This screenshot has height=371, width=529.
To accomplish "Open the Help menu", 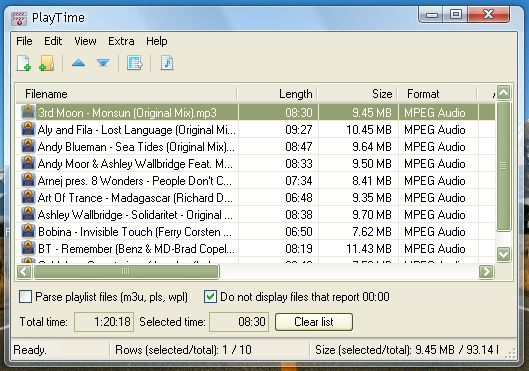I will pos(157,41).
